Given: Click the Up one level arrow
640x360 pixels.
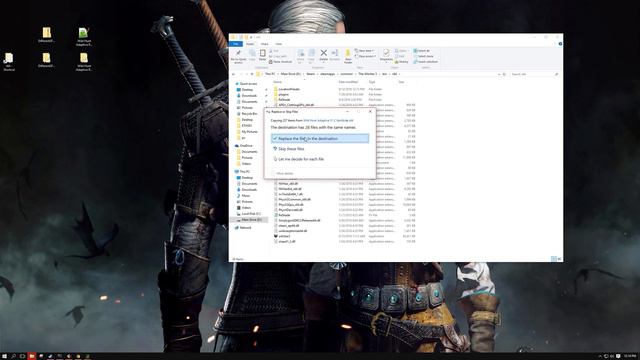Looking at the screenshot, I should point(252,74).
